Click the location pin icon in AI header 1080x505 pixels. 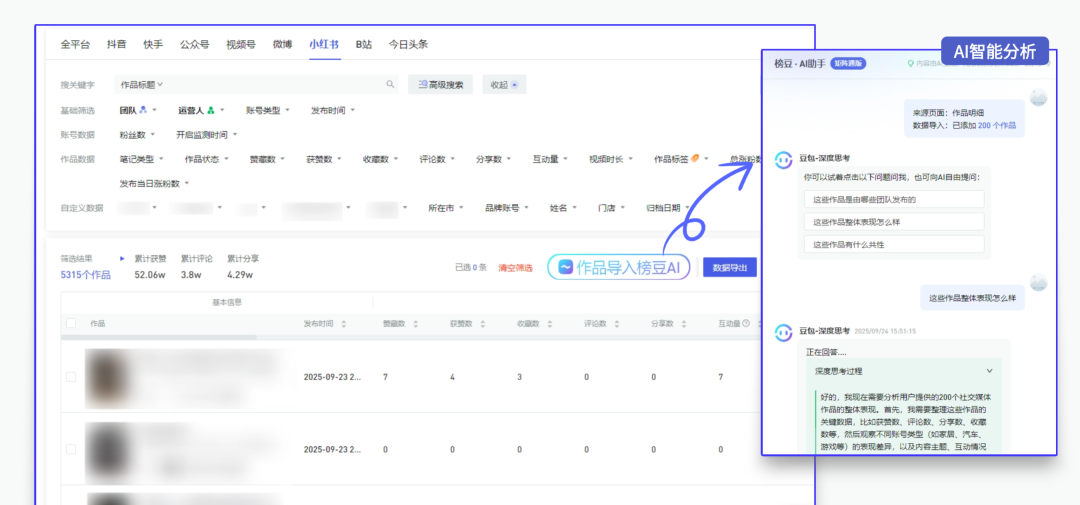point(911,63)
